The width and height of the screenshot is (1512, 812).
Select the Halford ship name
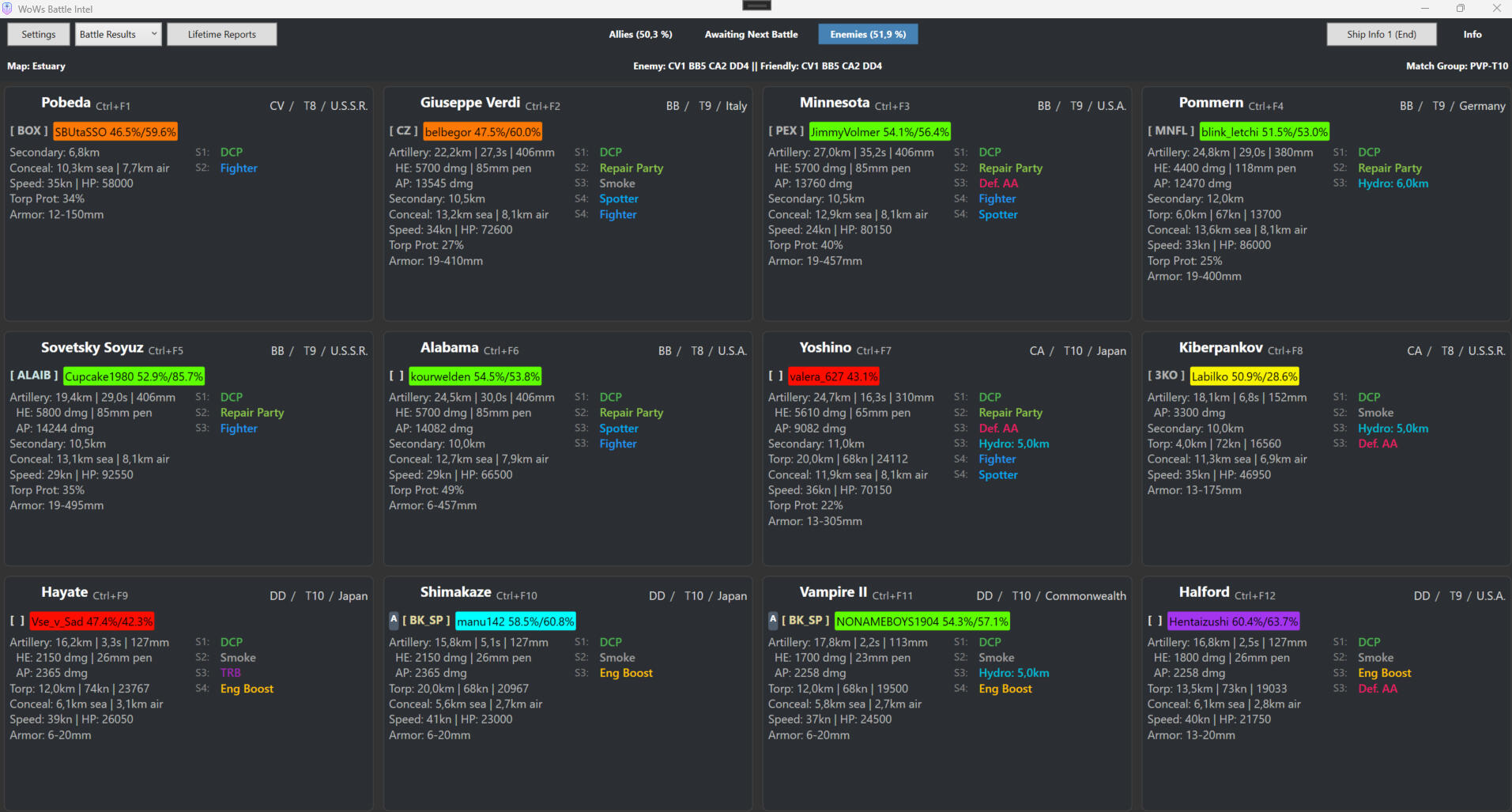[x=1205, y=592]
